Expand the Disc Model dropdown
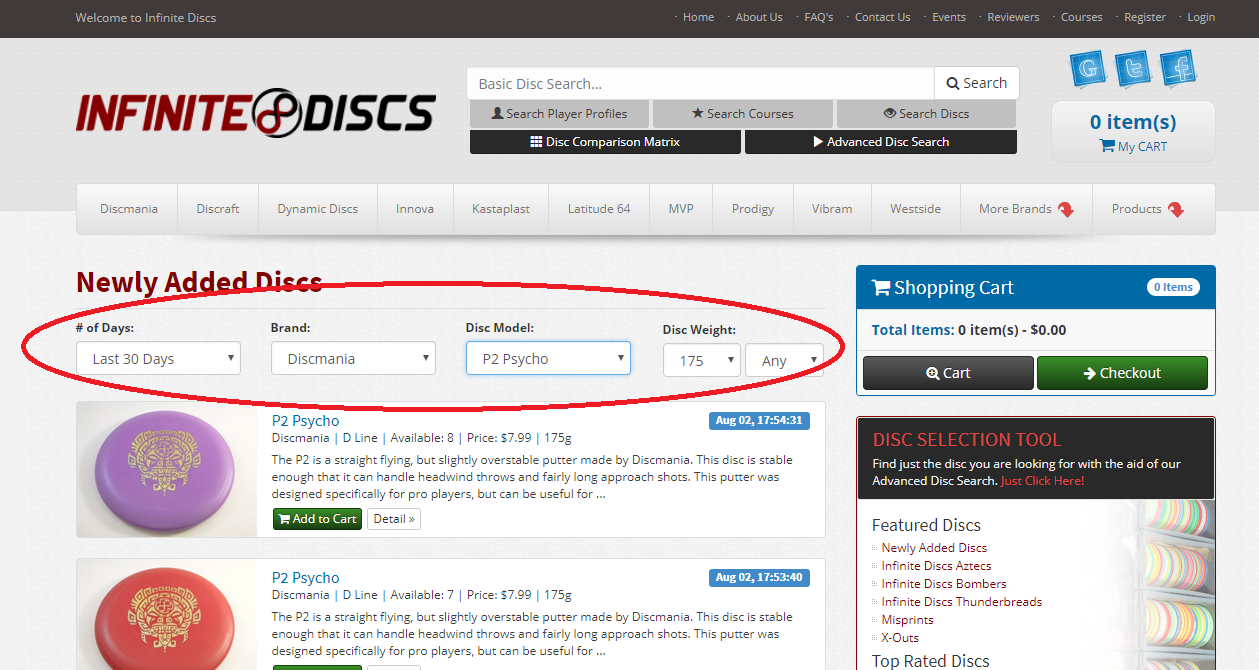 [x=548, y=358]
